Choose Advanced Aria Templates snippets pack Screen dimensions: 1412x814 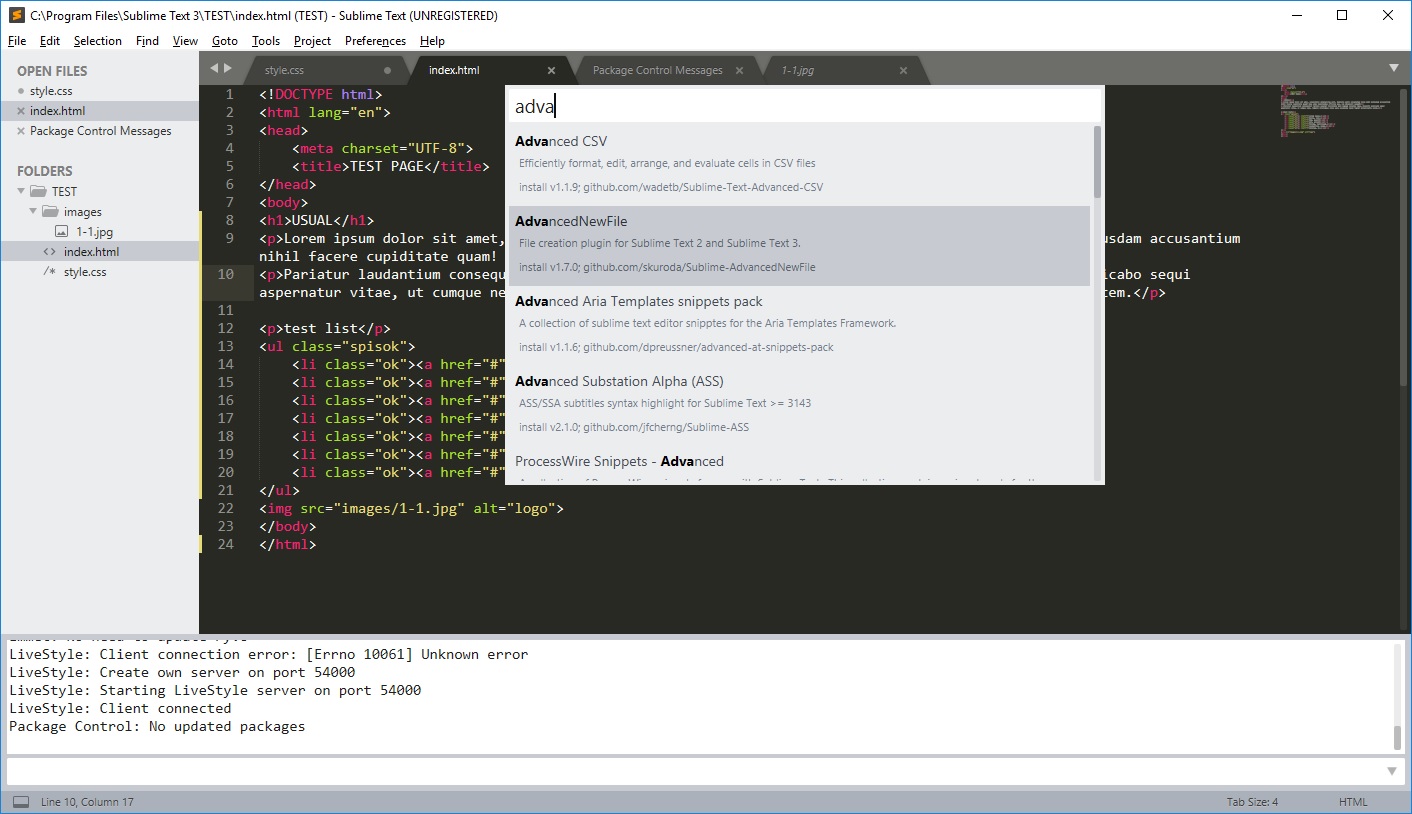pyautogui.click(x=799, y=324)
